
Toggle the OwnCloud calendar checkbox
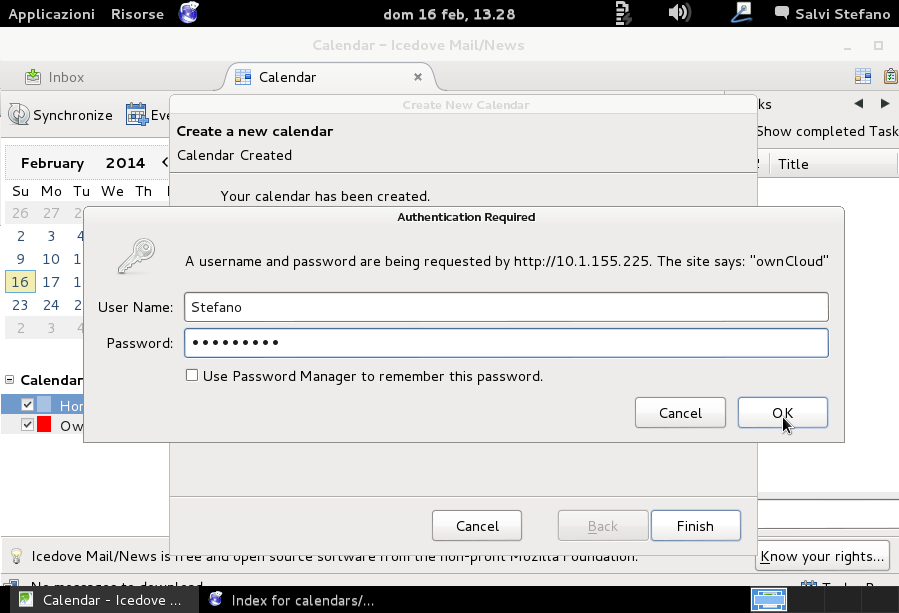click(x=25, y=425)
